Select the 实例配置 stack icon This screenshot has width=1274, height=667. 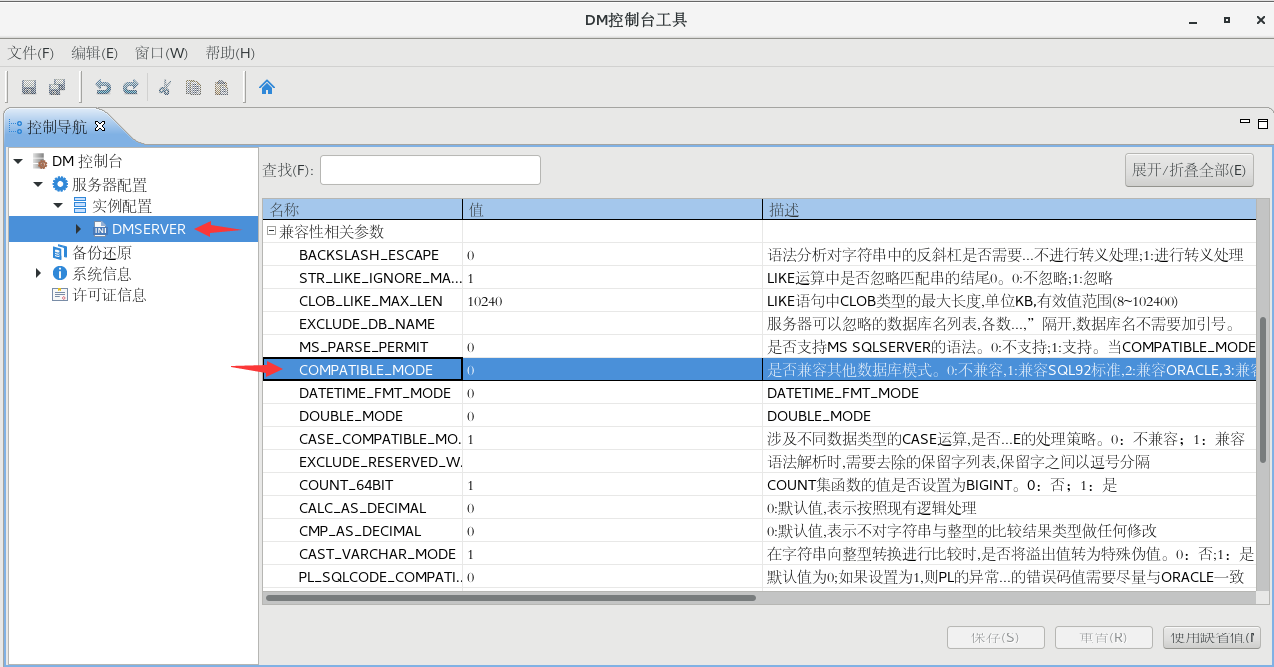point(80,205)
